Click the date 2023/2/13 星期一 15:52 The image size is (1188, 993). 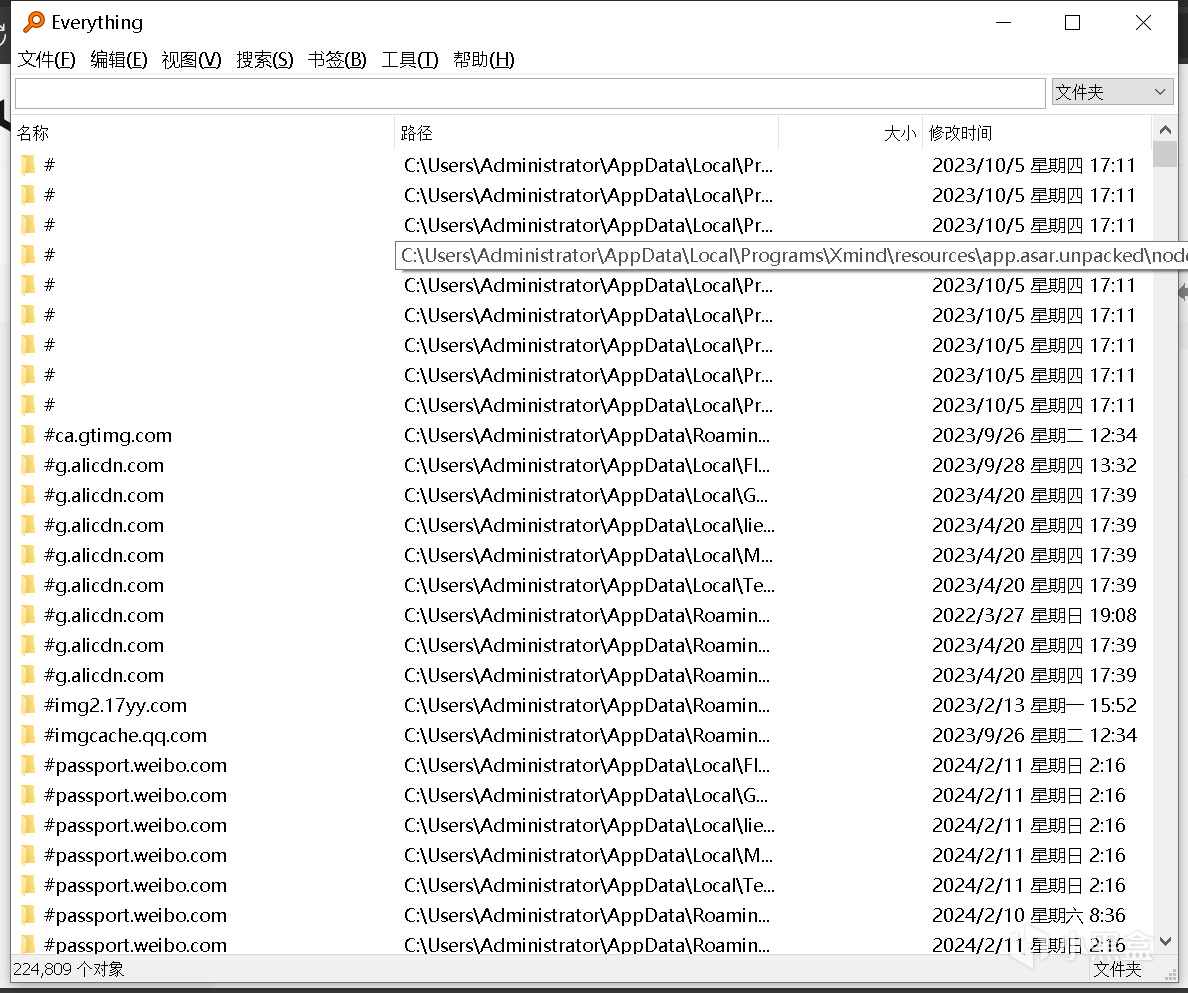(x=1034, y=705)
